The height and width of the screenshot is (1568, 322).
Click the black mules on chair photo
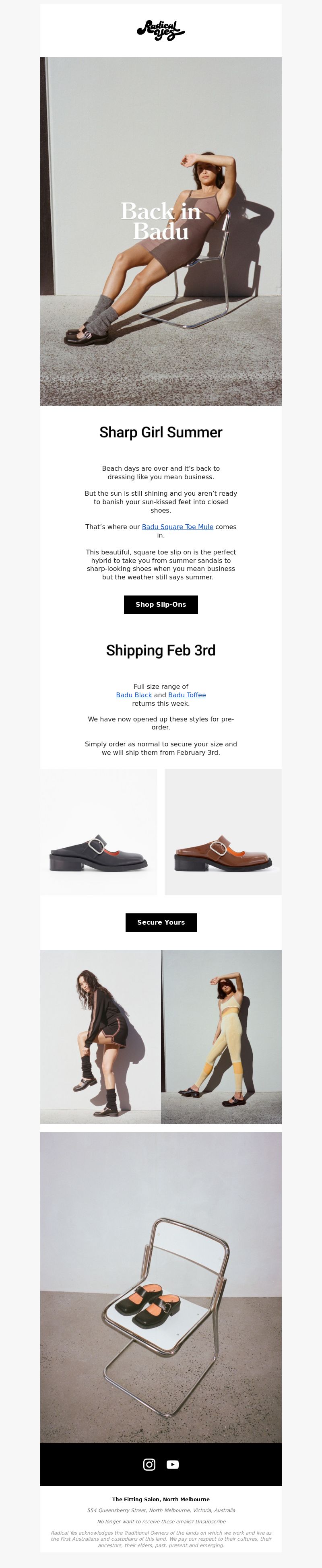coord(161,1288)
